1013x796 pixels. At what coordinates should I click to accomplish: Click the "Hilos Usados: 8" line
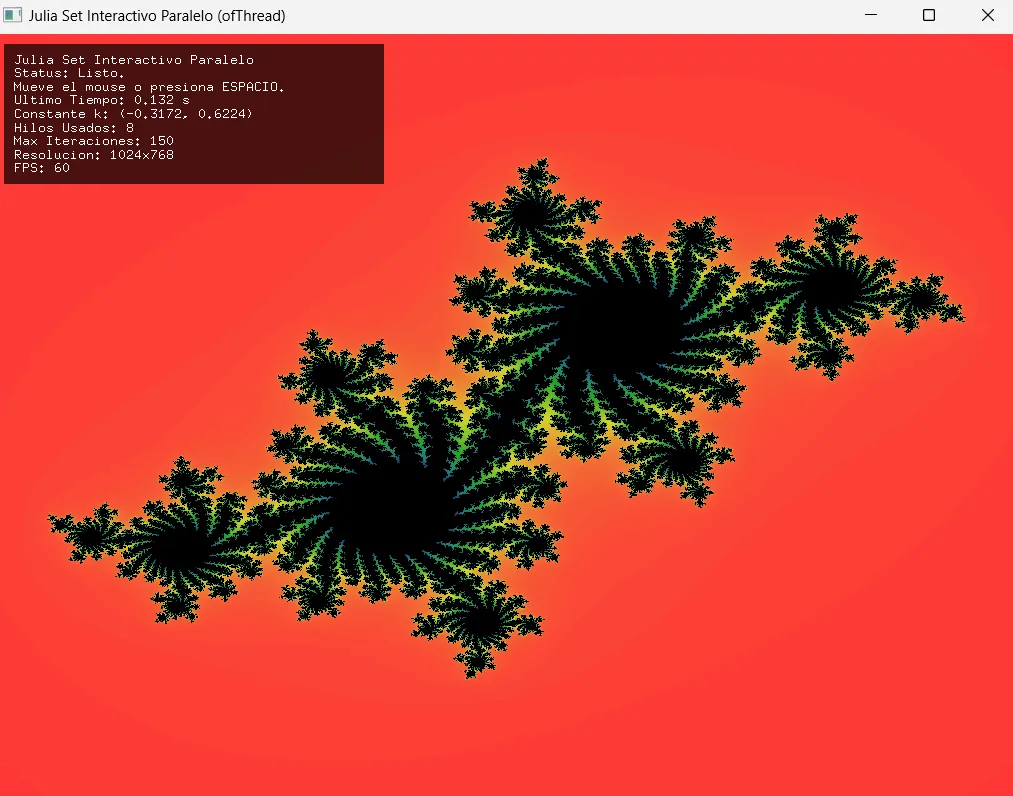(73, 127)
